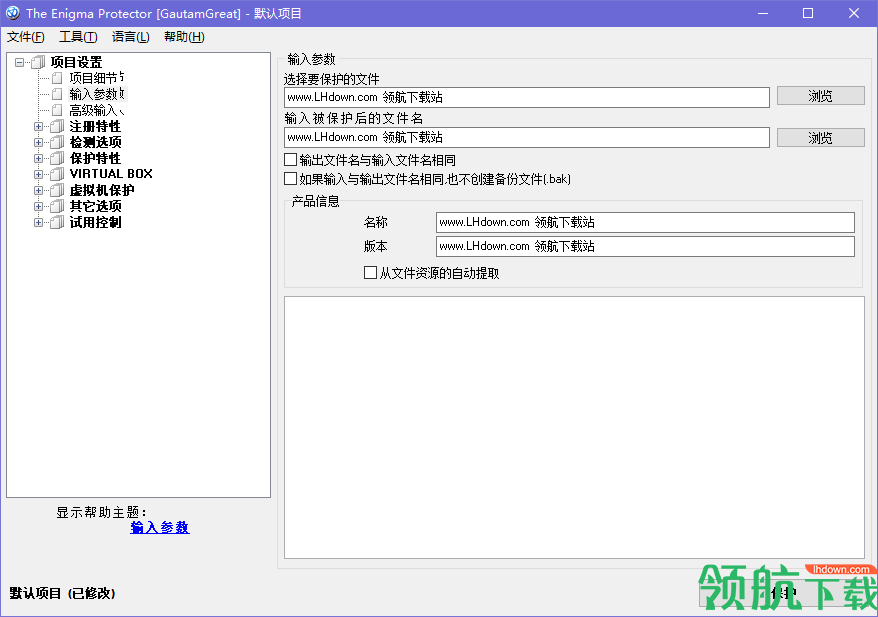878x617 pixels.
Task: Close the Enigma Protector window
Action: [853, 13]
